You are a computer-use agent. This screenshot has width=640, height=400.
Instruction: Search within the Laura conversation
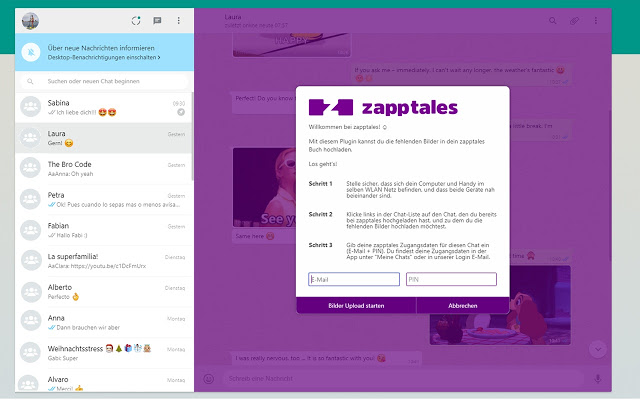pos(552,20)
